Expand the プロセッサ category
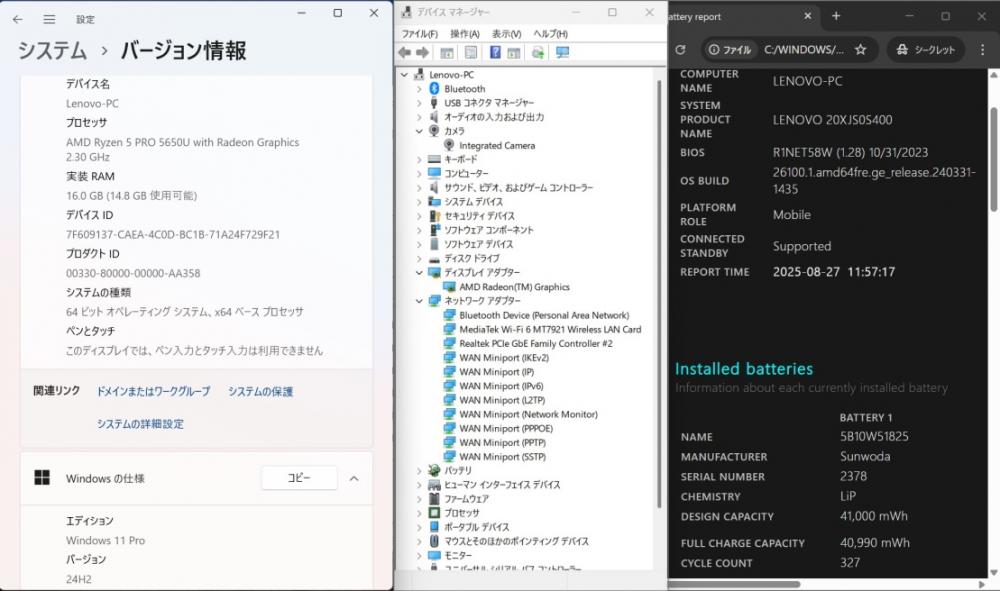This screenshot has height=591, width=1000. [x=419, y=513]
